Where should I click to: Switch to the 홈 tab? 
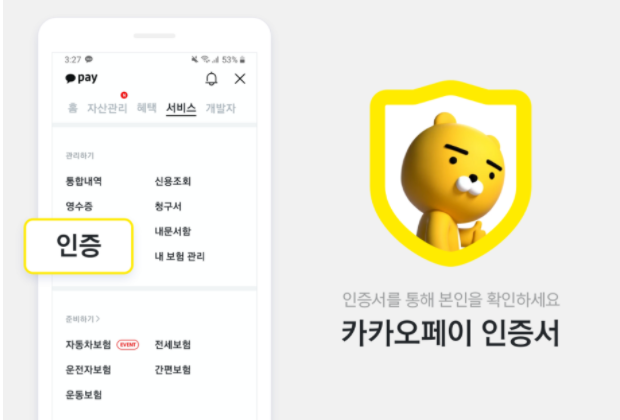[73, 108]
